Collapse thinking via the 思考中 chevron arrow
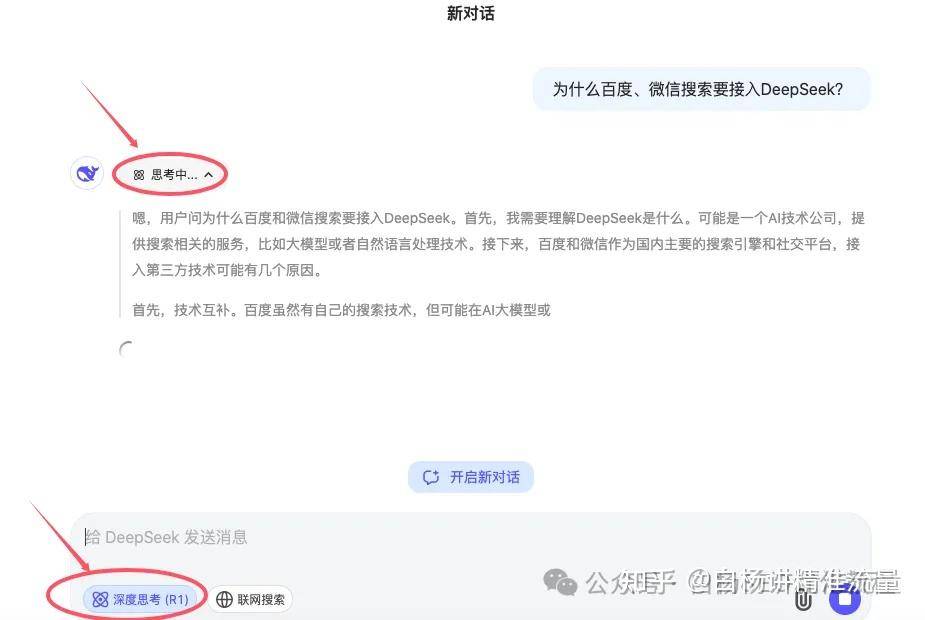The width and height of the screenshot is (925, 620). [208, 175]
